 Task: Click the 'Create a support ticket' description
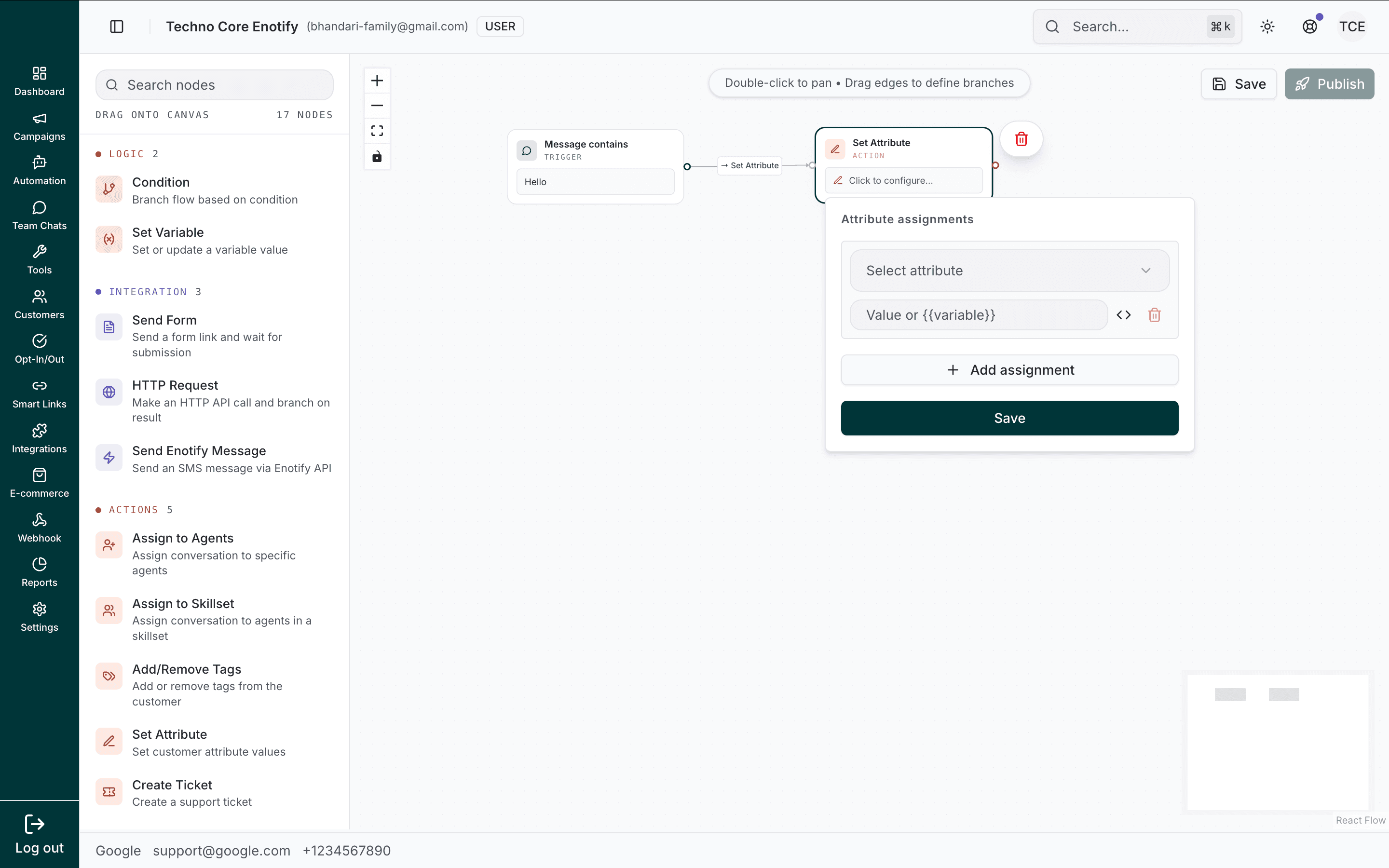(191, 802)
